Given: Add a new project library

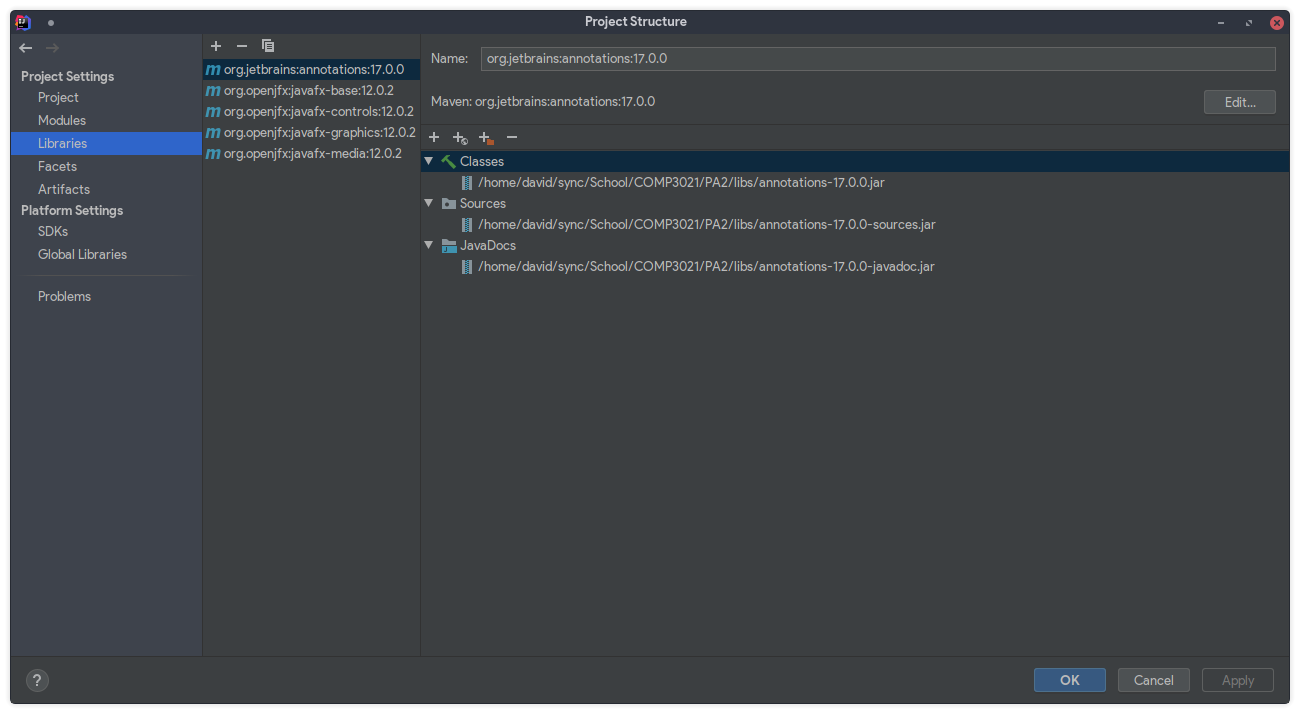Looking at the screenshot, I should pos(216,46).
